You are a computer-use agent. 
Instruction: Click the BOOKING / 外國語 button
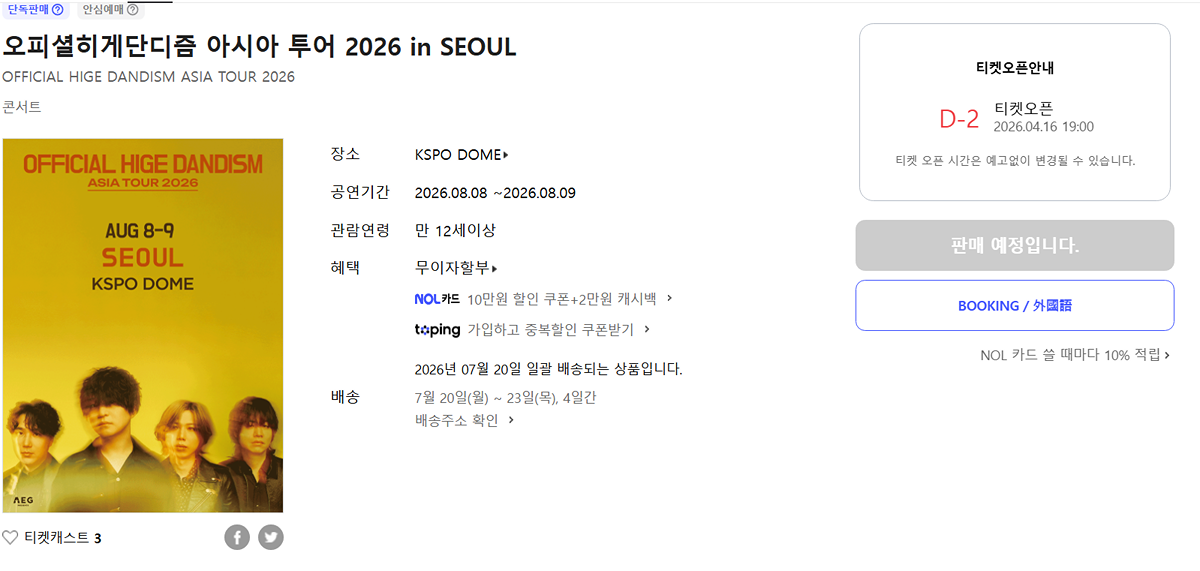pyautogui.click(x=1014, y=305)
